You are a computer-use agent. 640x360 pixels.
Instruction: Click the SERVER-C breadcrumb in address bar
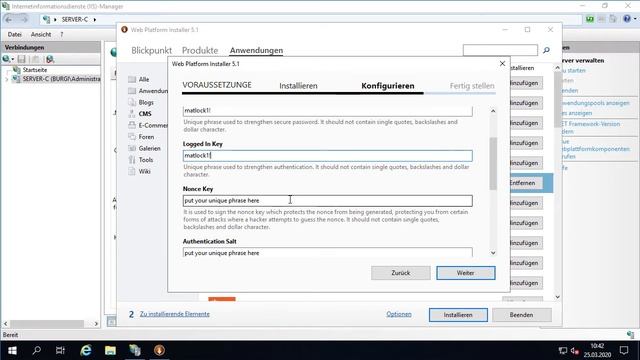[75, 19]
